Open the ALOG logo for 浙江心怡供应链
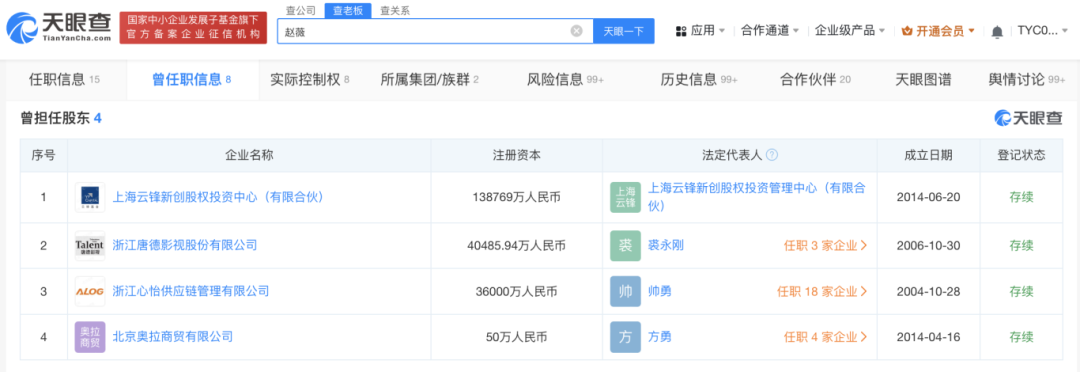The width and height of the screenshot is (1080, 372). [90, 291]
